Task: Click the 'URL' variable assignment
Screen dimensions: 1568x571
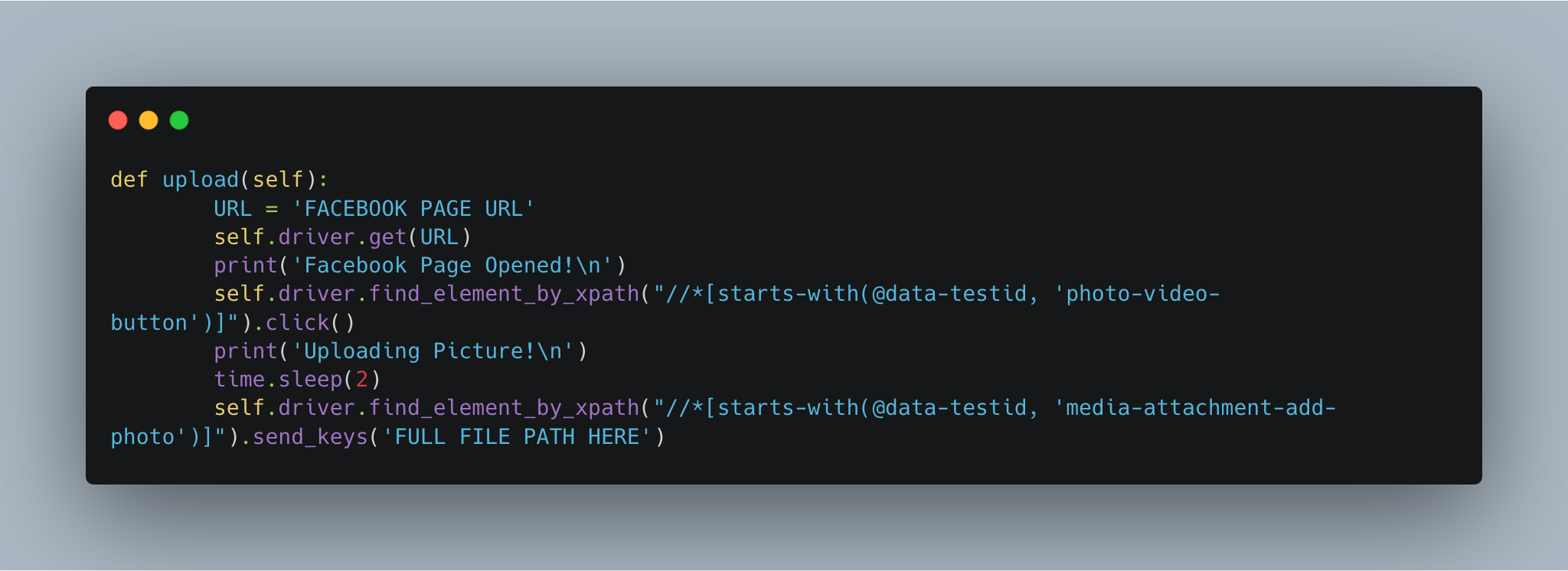Action: [x=233, y=209]
